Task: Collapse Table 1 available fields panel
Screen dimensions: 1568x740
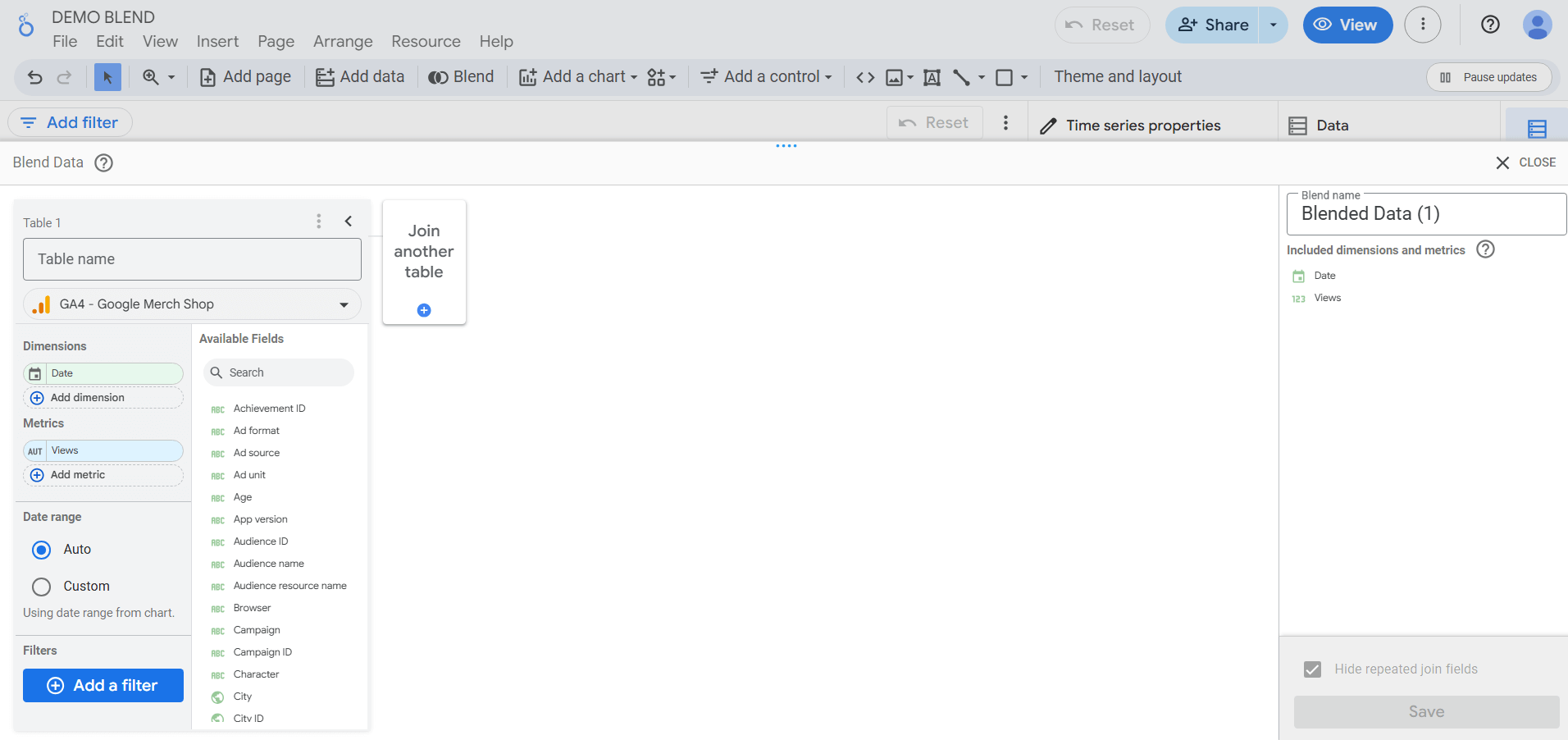Action: click(x=349, y=222)
